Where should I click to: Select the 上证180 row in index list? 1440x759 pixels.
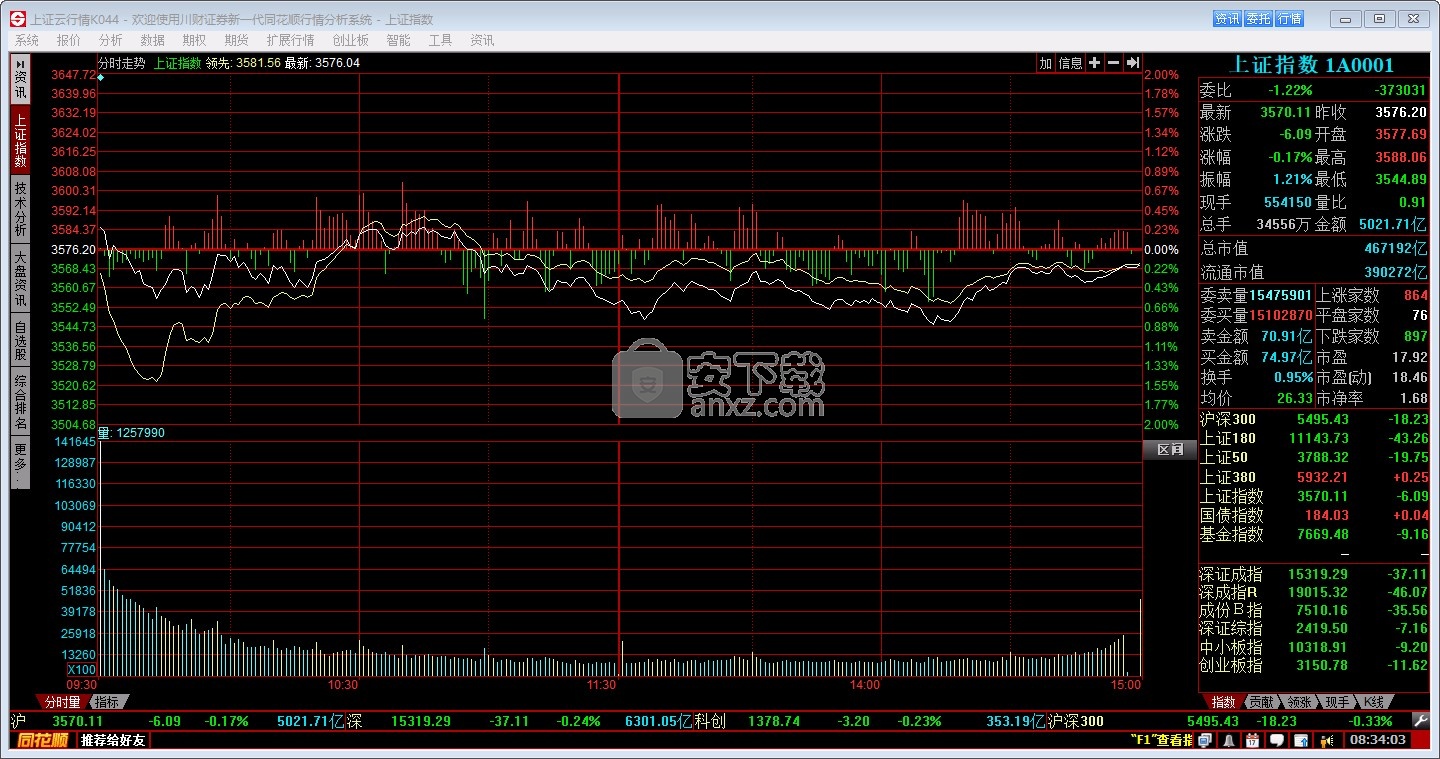(x=1315, y=438)
